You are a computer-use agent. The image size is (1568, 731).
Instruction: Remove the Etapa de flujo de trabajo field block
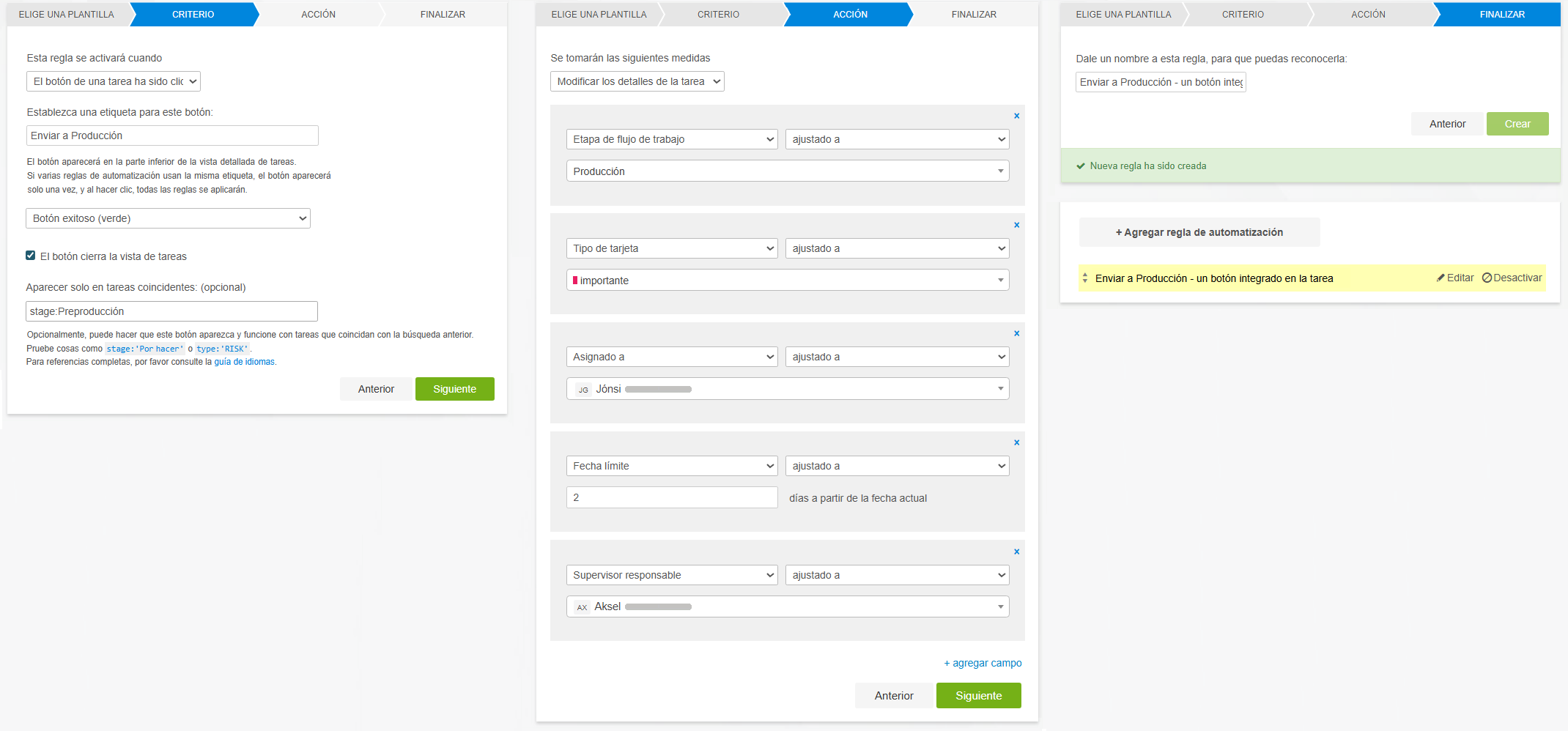pos(1016,116)
